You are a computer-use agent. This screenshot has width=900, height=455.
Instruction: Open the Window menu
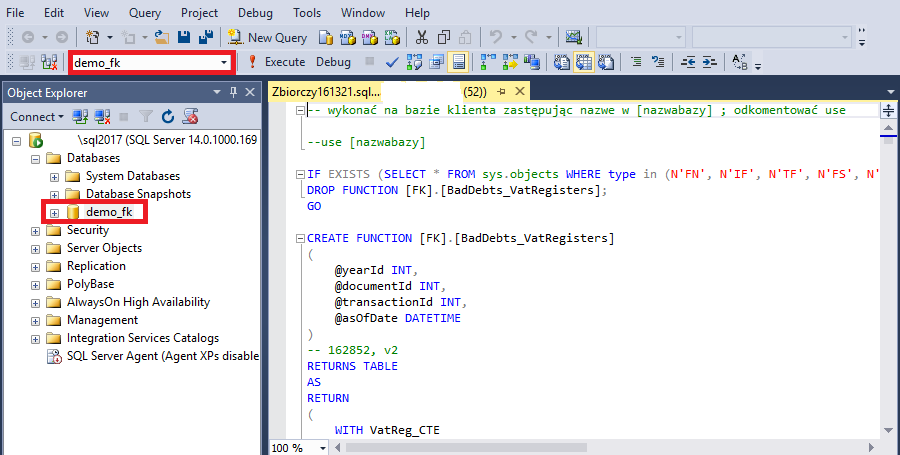363,13
